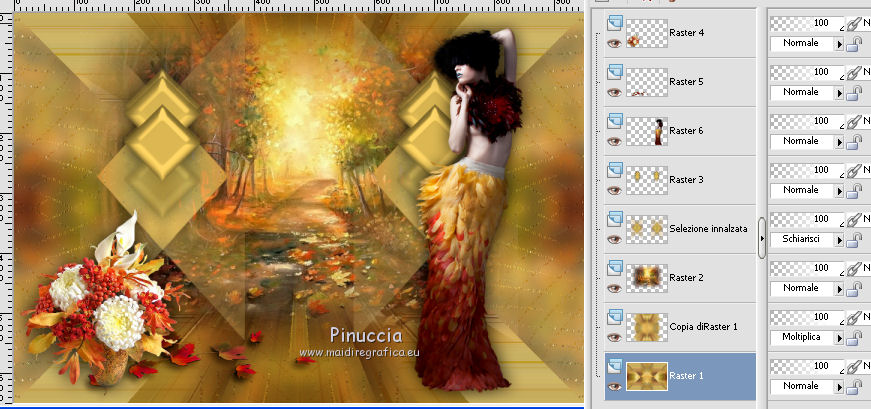Hide the Copia diRaster 1 layer

click(614, 337)
